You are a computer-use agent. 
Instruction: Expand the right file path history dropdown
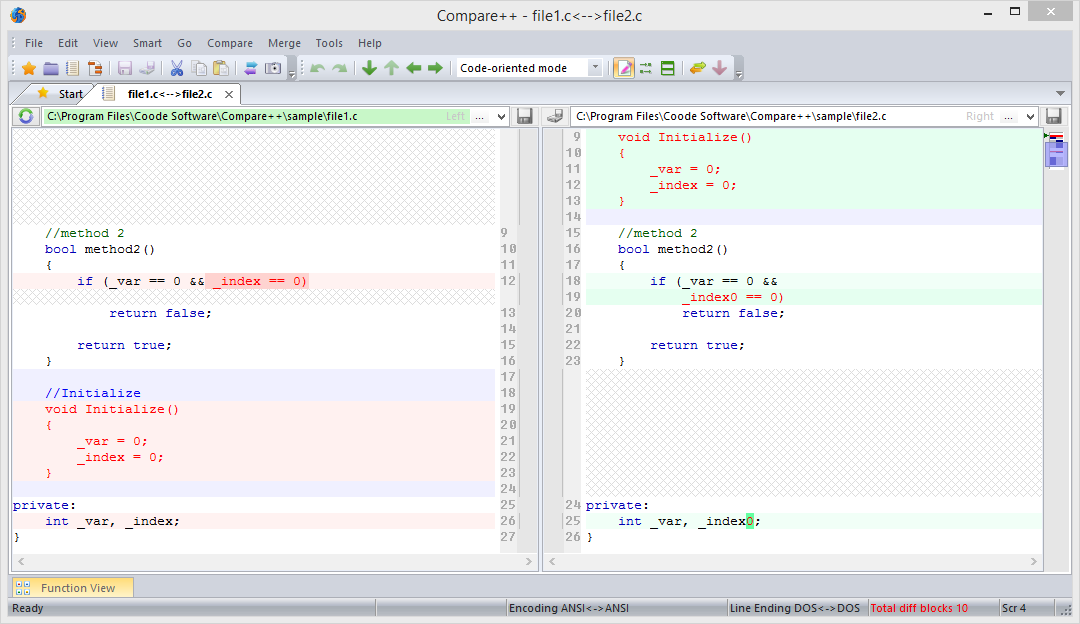pos(1031,116)
